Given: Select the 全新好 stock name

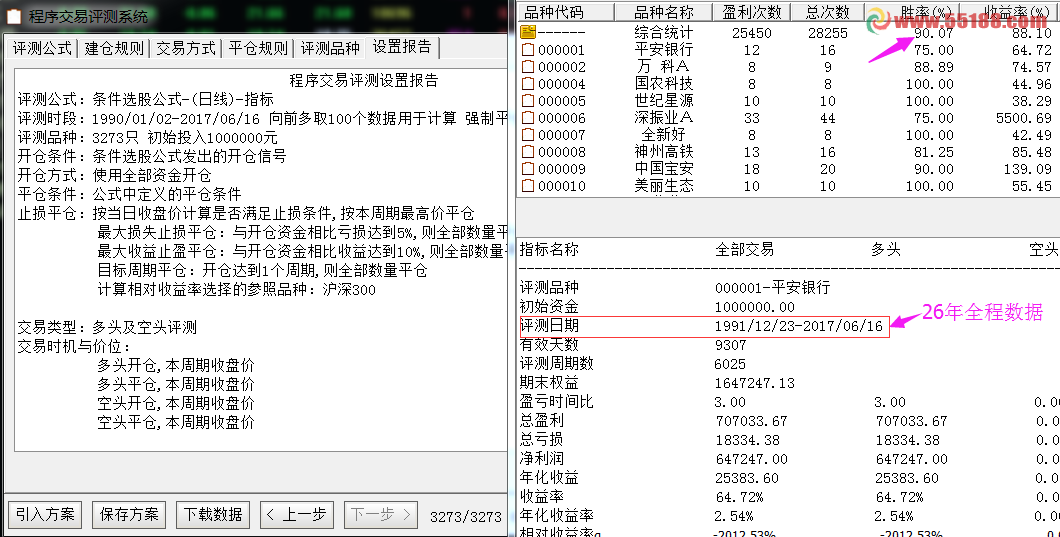Looking at the screenshot, I should pyautogui.click(x=664, y=135).
